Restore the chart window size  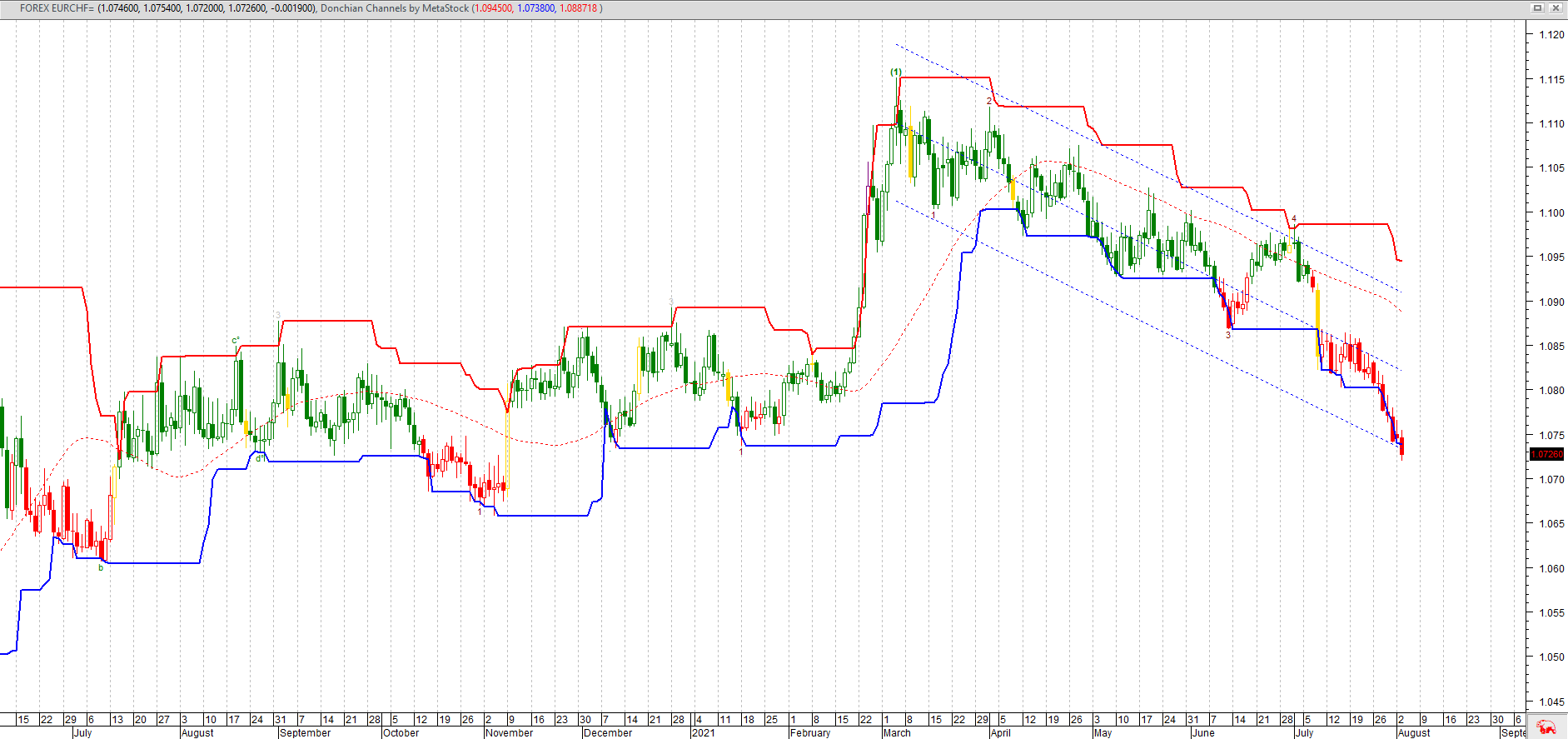[x=1538, y=8]
